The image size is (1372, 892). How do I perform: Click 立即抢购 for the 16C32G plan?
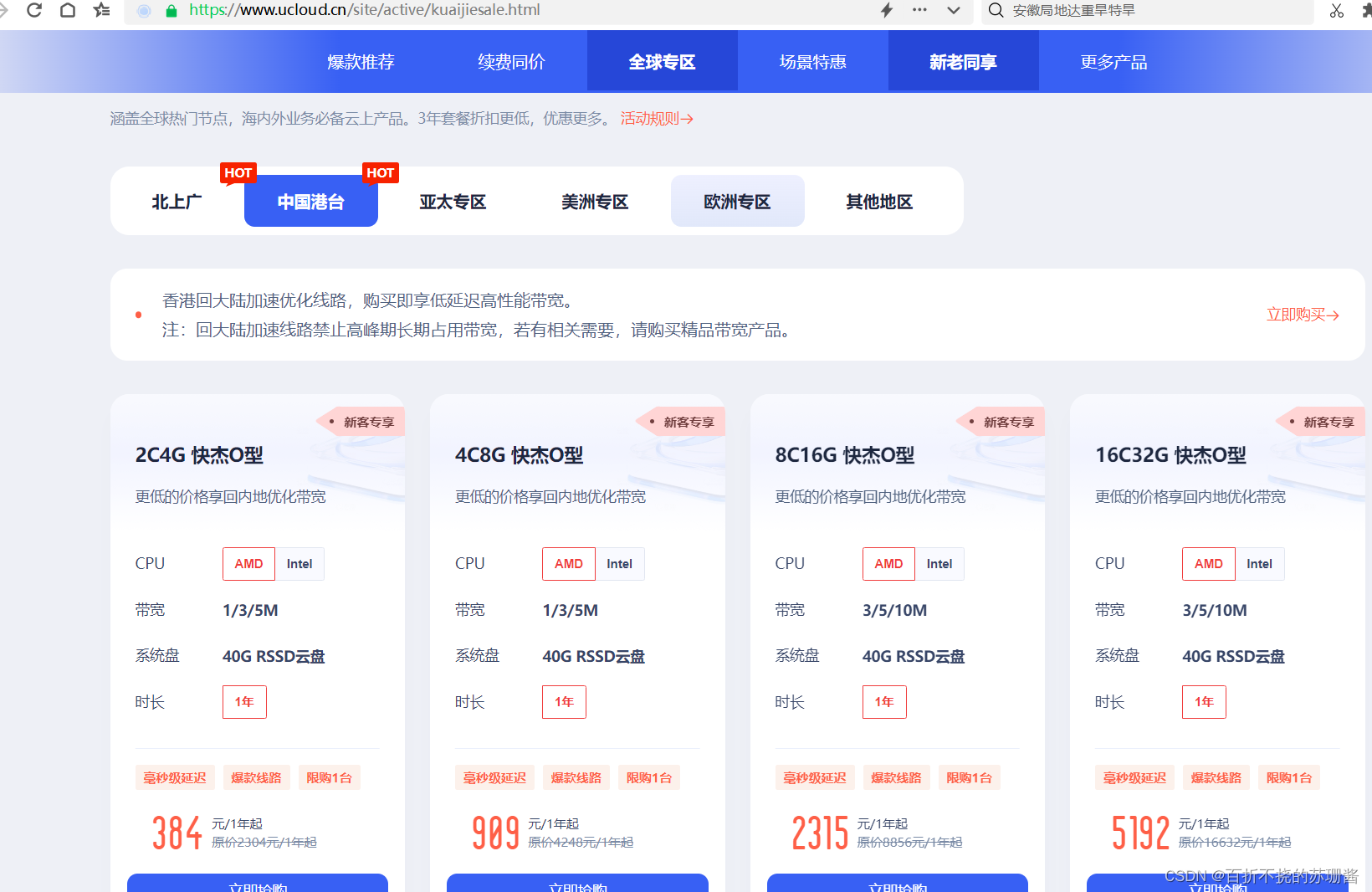pyautogui.click(x=1217, y=884)
